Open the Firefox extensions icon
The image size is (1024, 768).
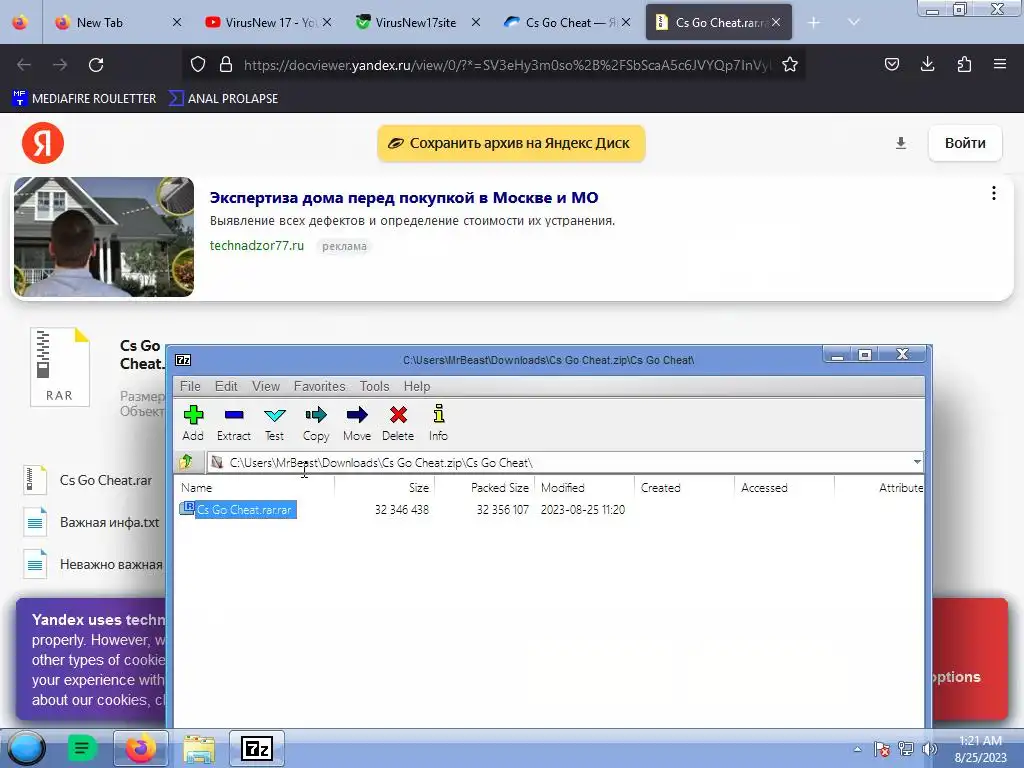[964, 64]
